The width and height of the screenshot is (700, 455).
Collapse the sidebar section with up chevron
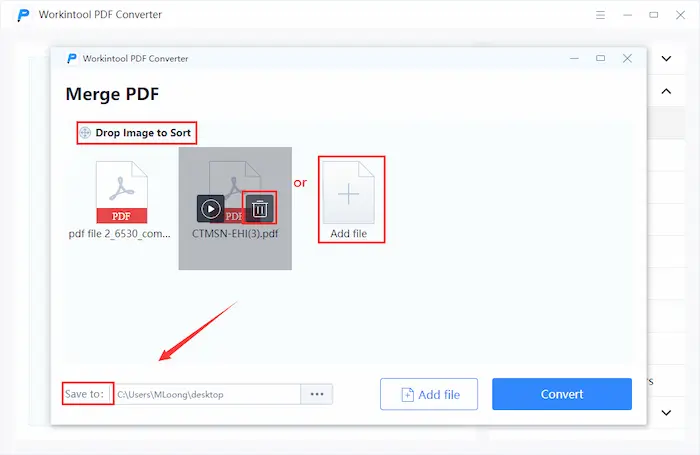[x=666, y=92]
